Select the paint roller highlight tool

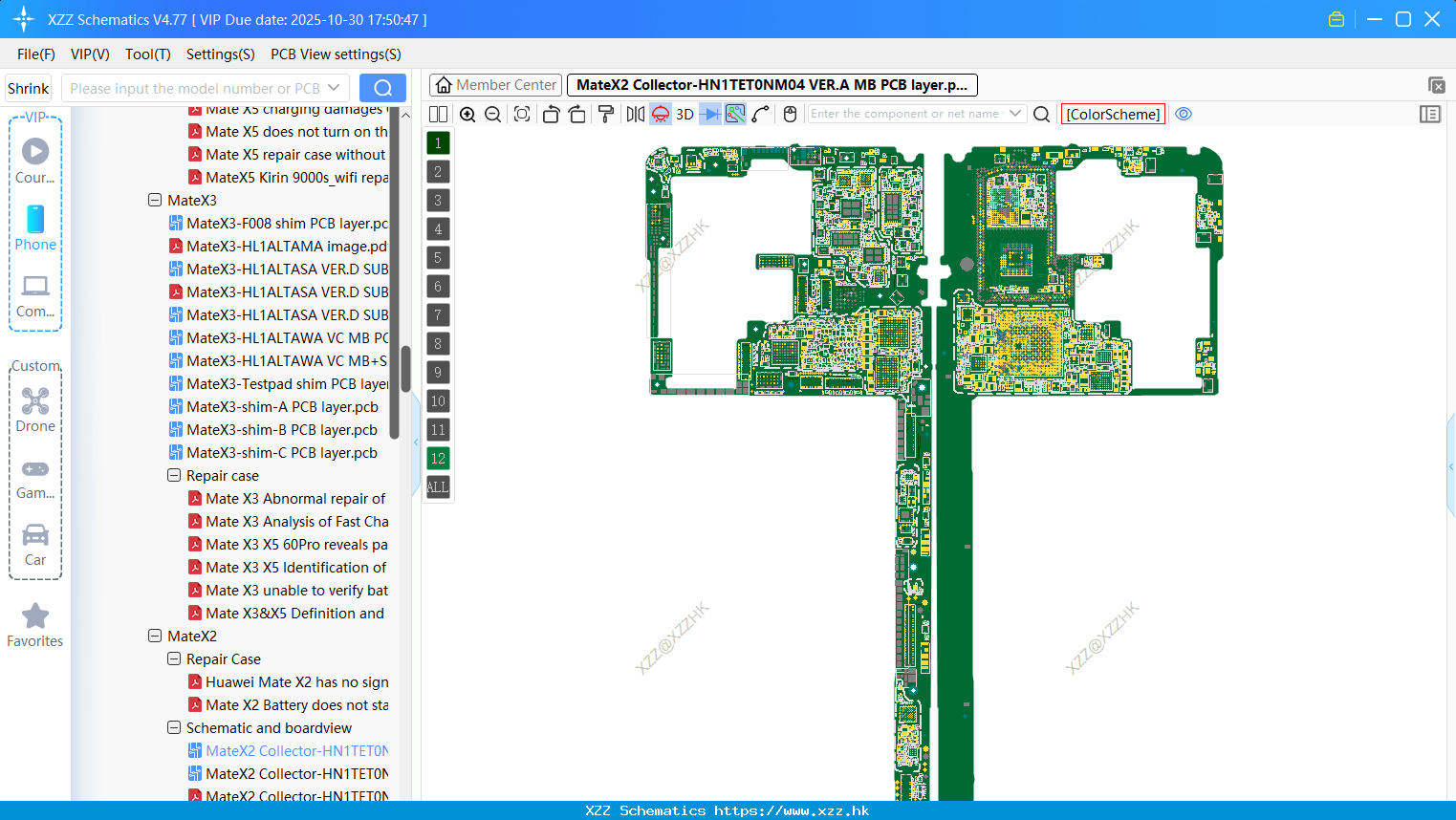pos(606,114)
